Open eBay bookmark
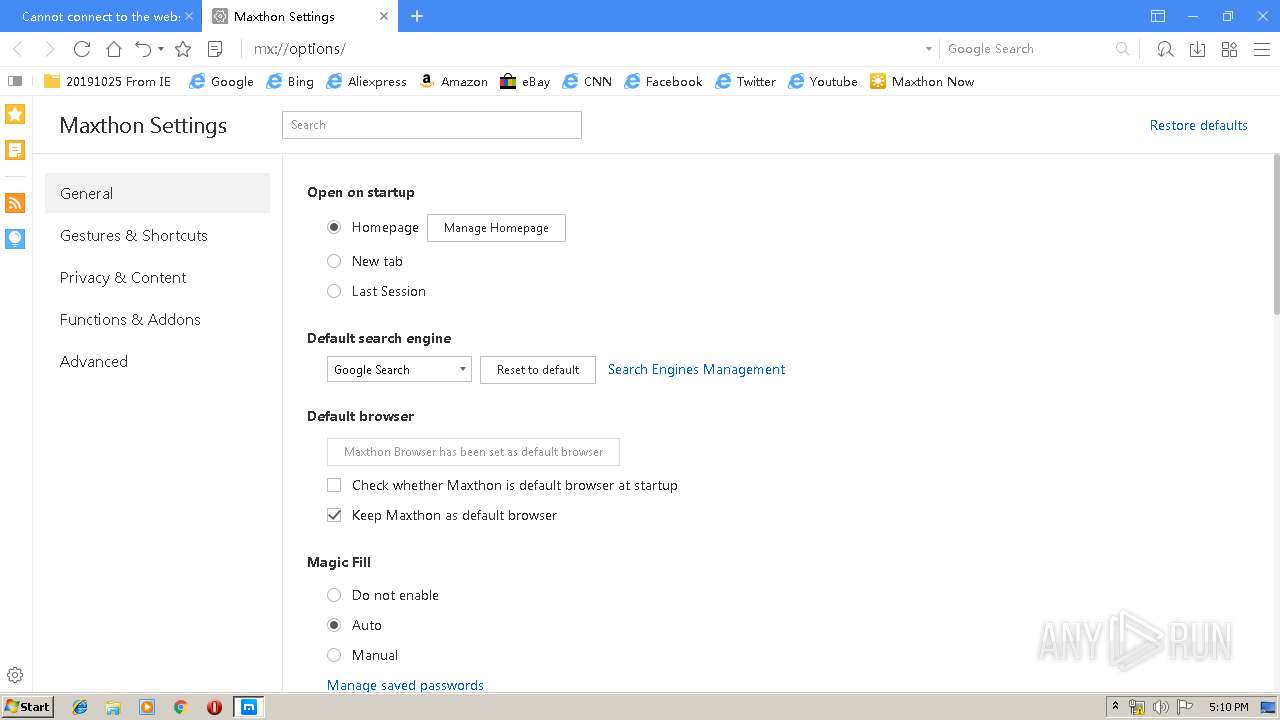 click(525, 81)
